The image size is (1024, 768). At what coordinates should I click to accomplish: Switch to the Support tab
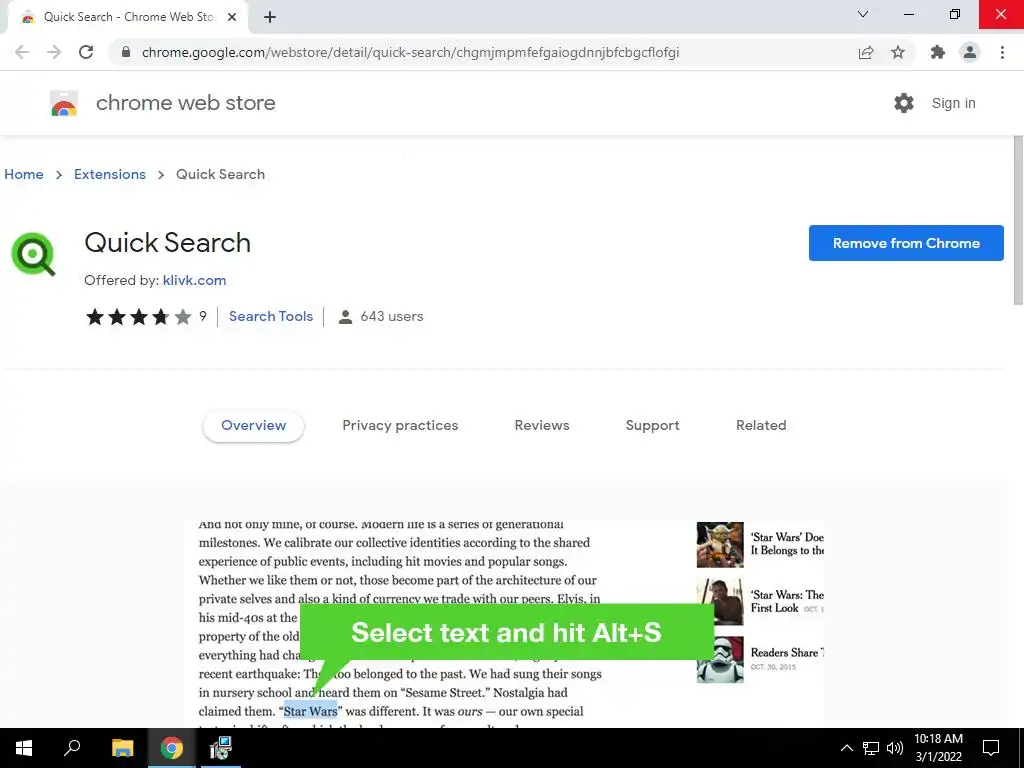point(652,426)
